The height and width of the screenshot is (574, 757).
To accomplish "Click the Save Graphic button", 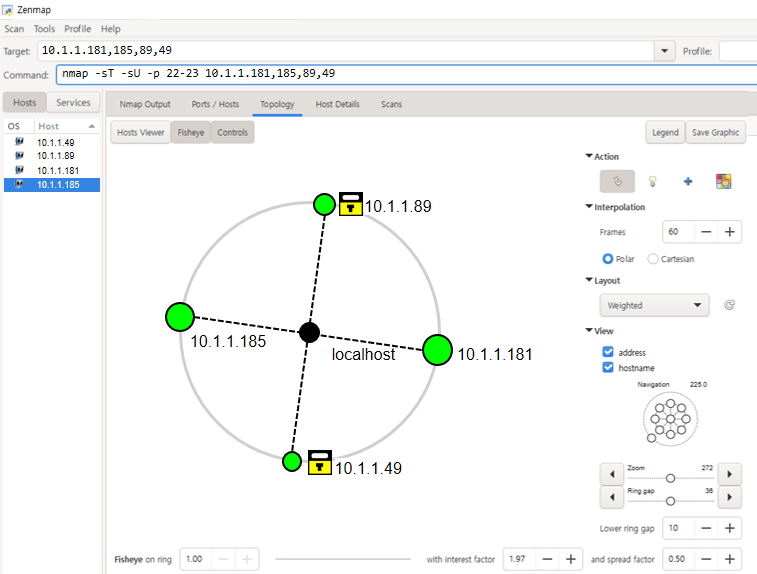I will 715,132.
